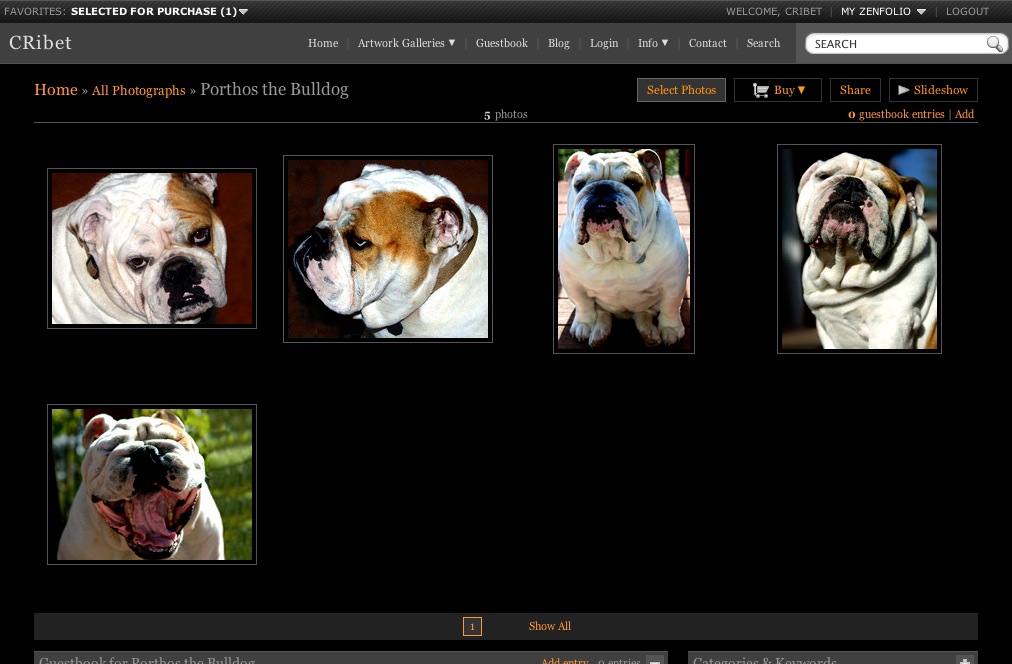1012x664 pixels.
Task: Open the Buy options dropdown
Action: point(800,90)
